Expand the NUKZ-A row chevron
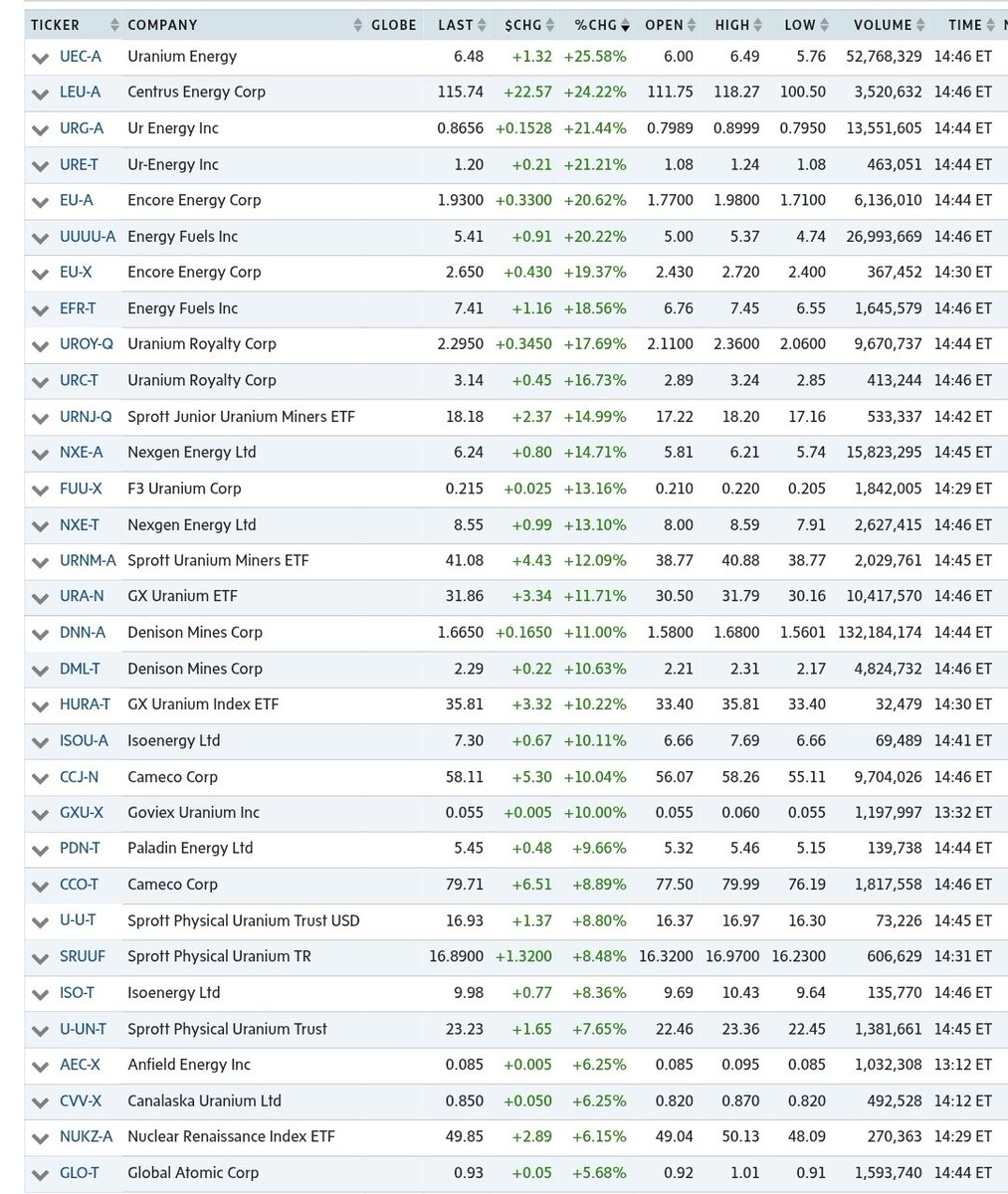Viewport: 1008px width, 1194px height. (40, 1138)
